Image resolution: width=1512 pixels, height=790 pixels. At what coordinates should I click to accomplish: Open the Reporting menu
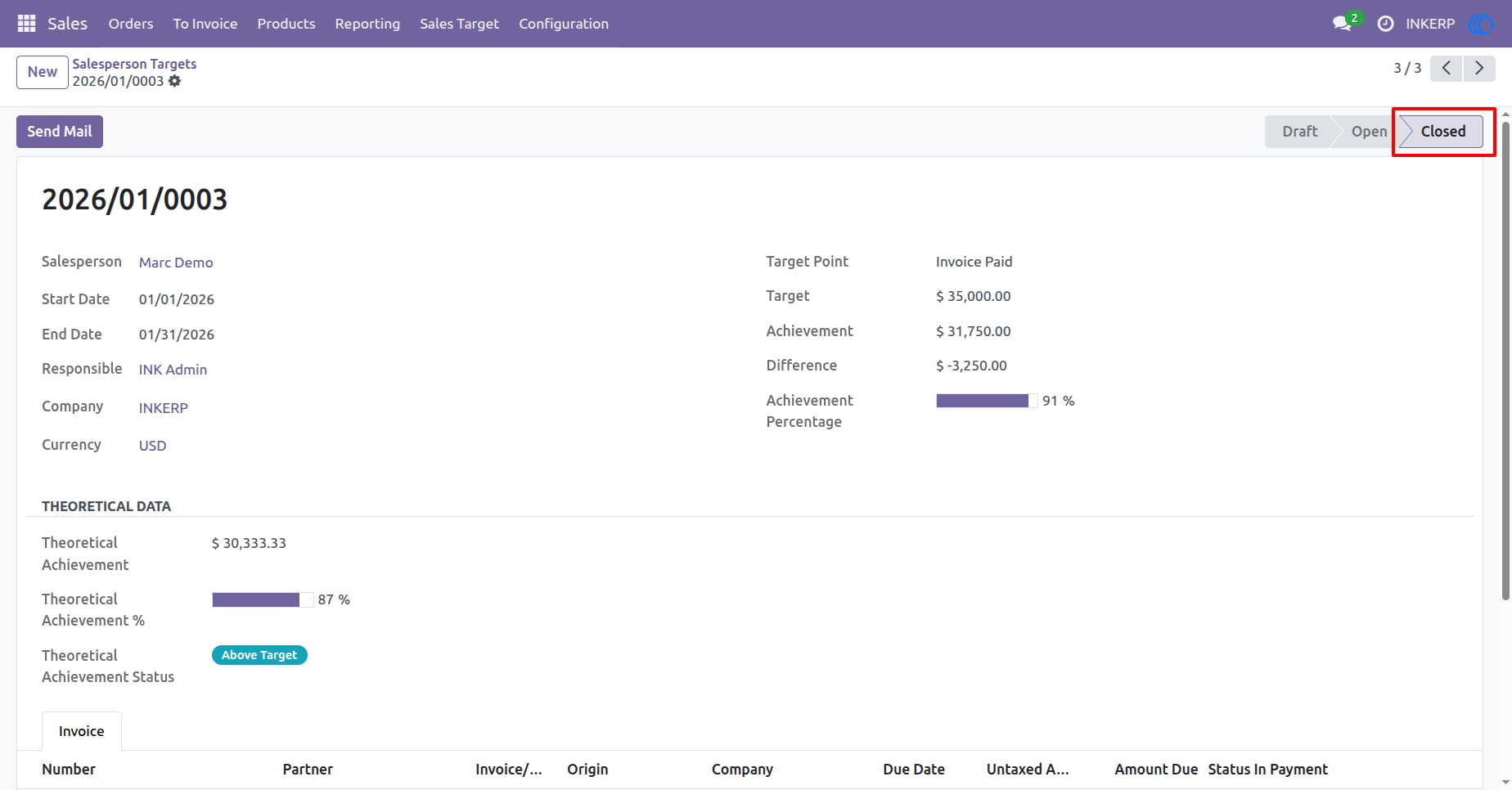367,24
